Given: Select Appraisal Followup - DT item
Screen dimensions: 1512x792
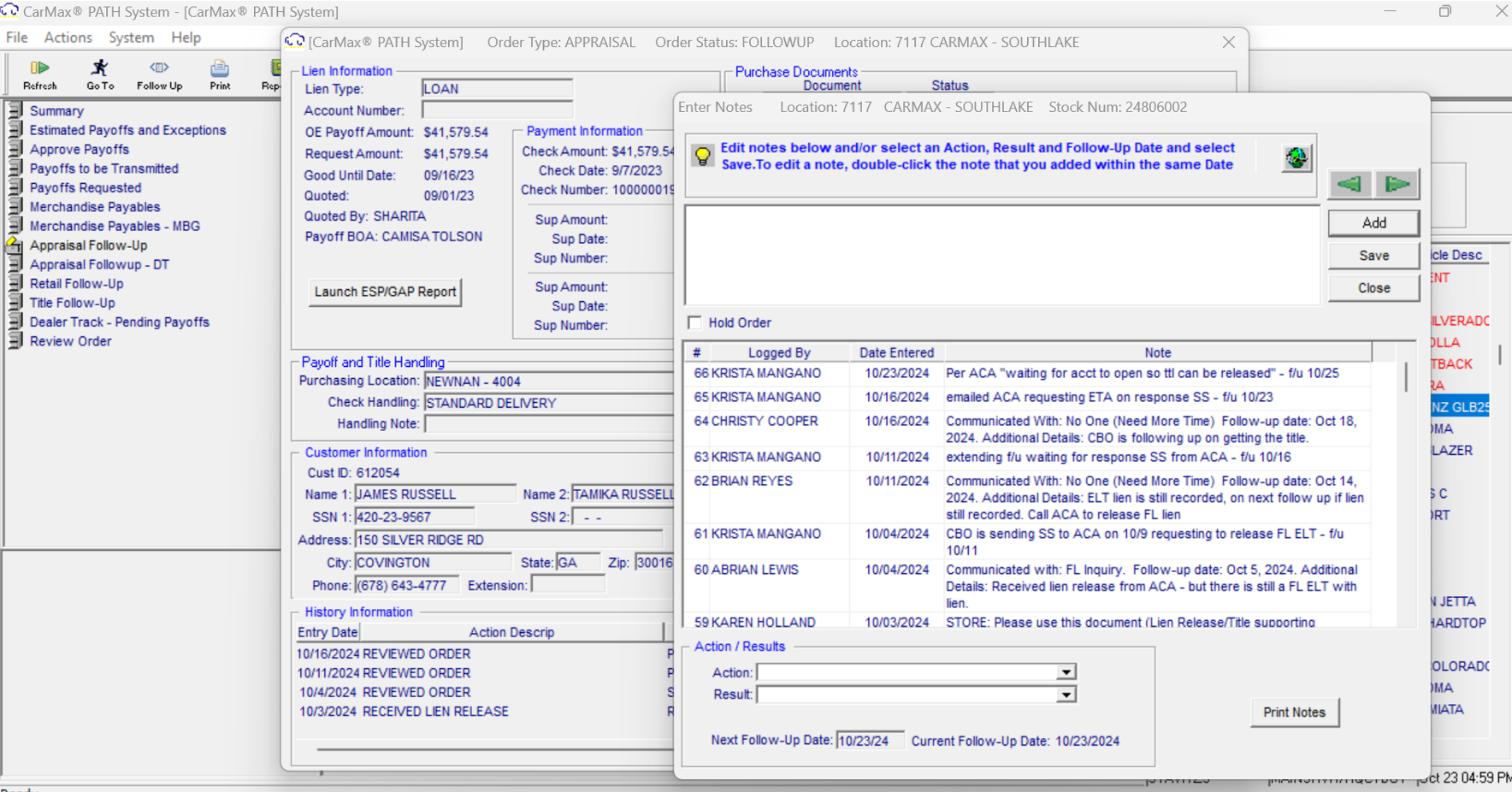Looking at the screenshot, I should [99, 265].
